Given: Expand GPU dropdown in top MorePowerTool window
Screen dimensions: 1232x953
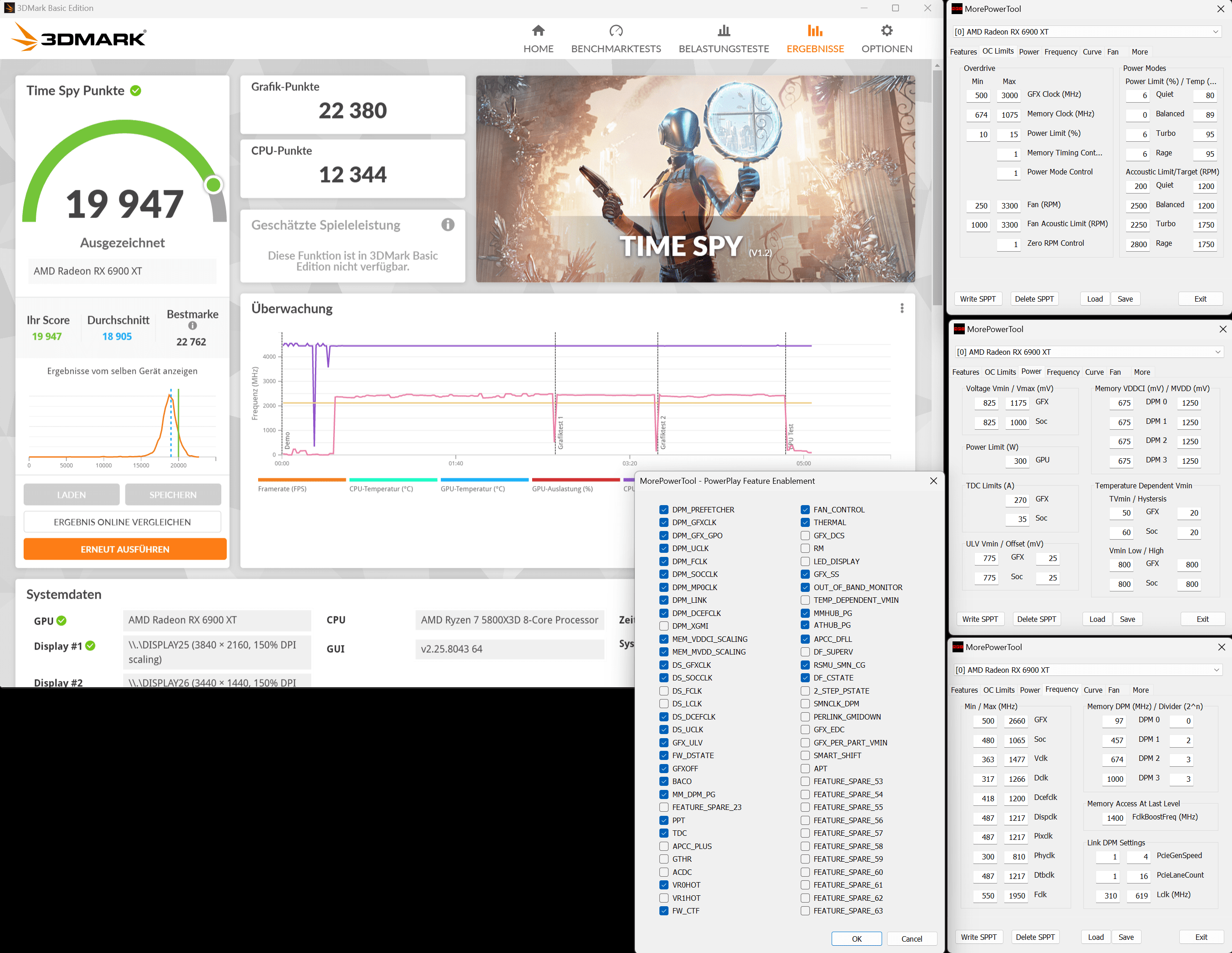Looking at the screenshot, I should [1216, 32].
